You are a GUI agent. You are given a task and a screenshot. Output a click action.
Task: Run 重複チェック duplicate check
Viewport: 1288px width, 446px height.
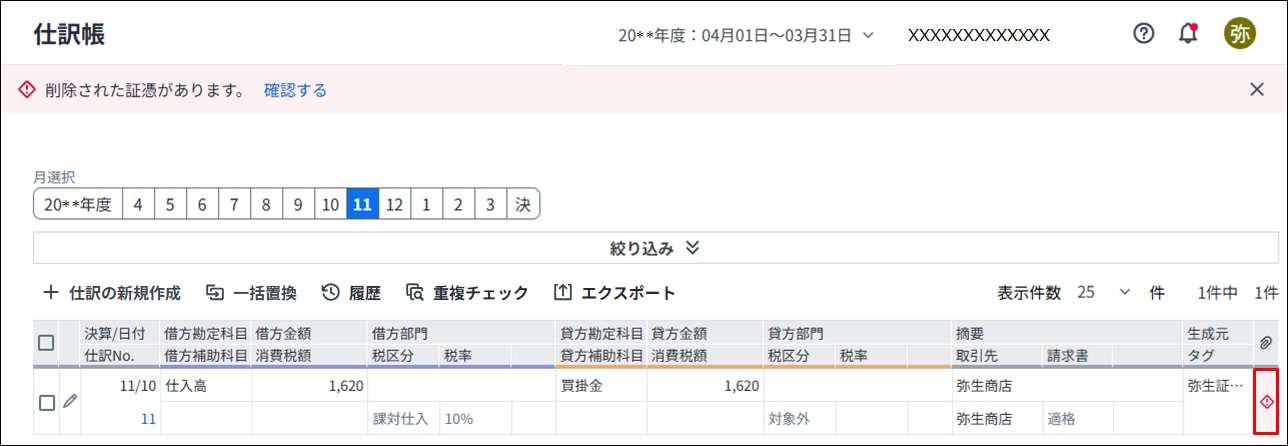(467, 293)
